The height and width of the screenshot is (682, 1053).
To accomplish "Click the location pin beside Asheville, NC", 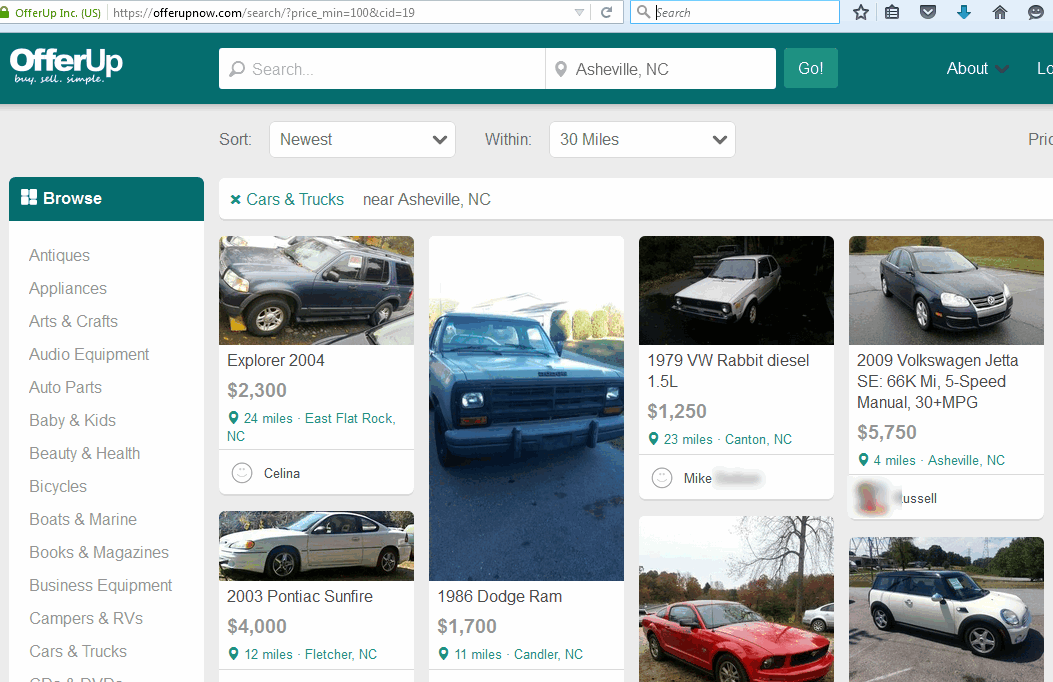I will tap(561, 69).
